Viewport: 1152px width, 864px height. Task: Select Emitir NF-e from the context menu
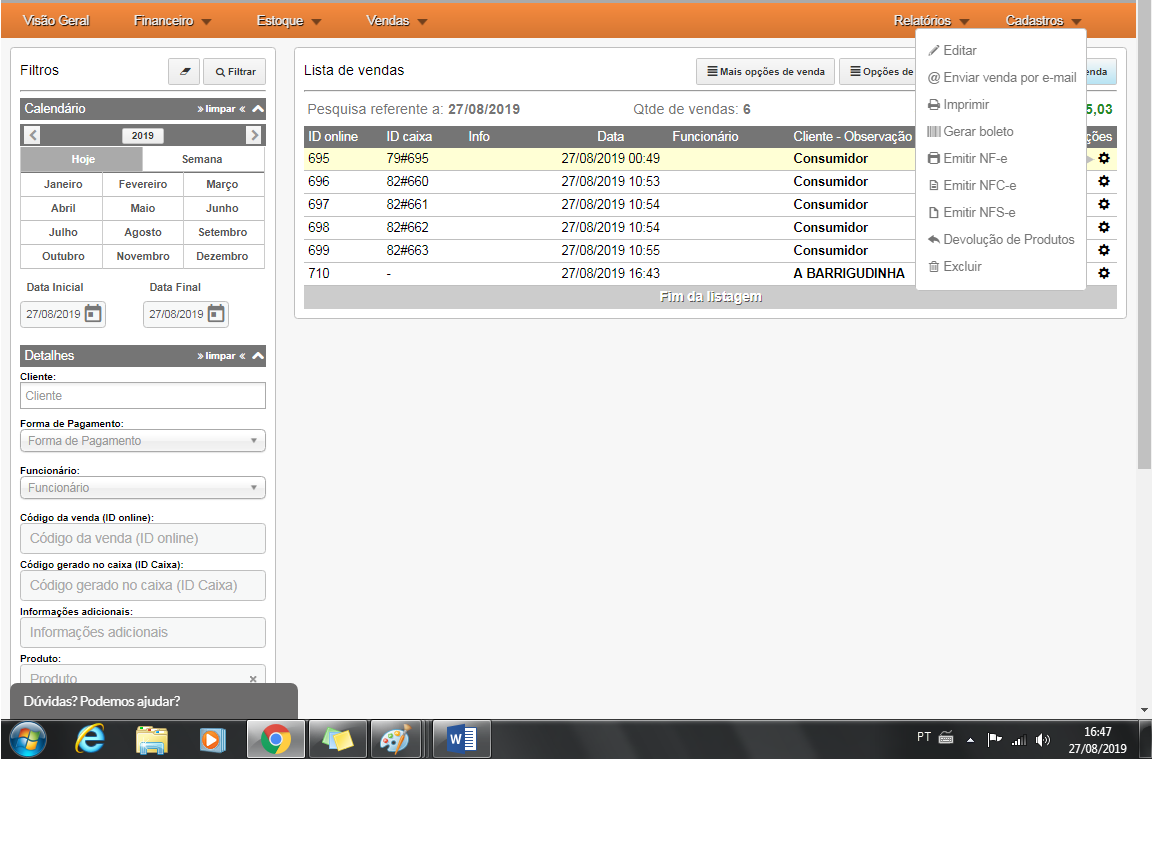coord(974,158)
